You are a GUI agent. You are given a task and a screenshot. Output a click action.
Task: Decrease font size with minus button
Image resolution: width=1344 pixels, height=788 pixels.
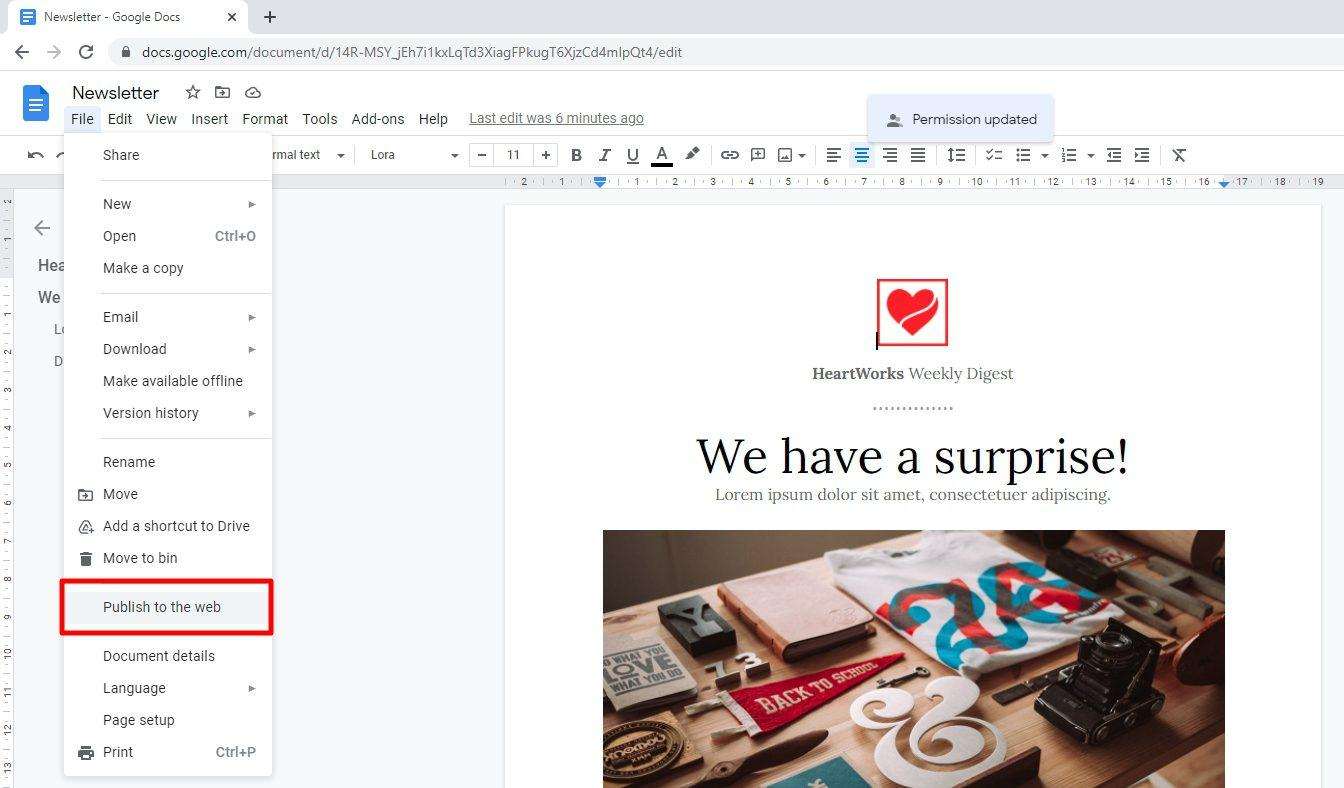[482, 155]
